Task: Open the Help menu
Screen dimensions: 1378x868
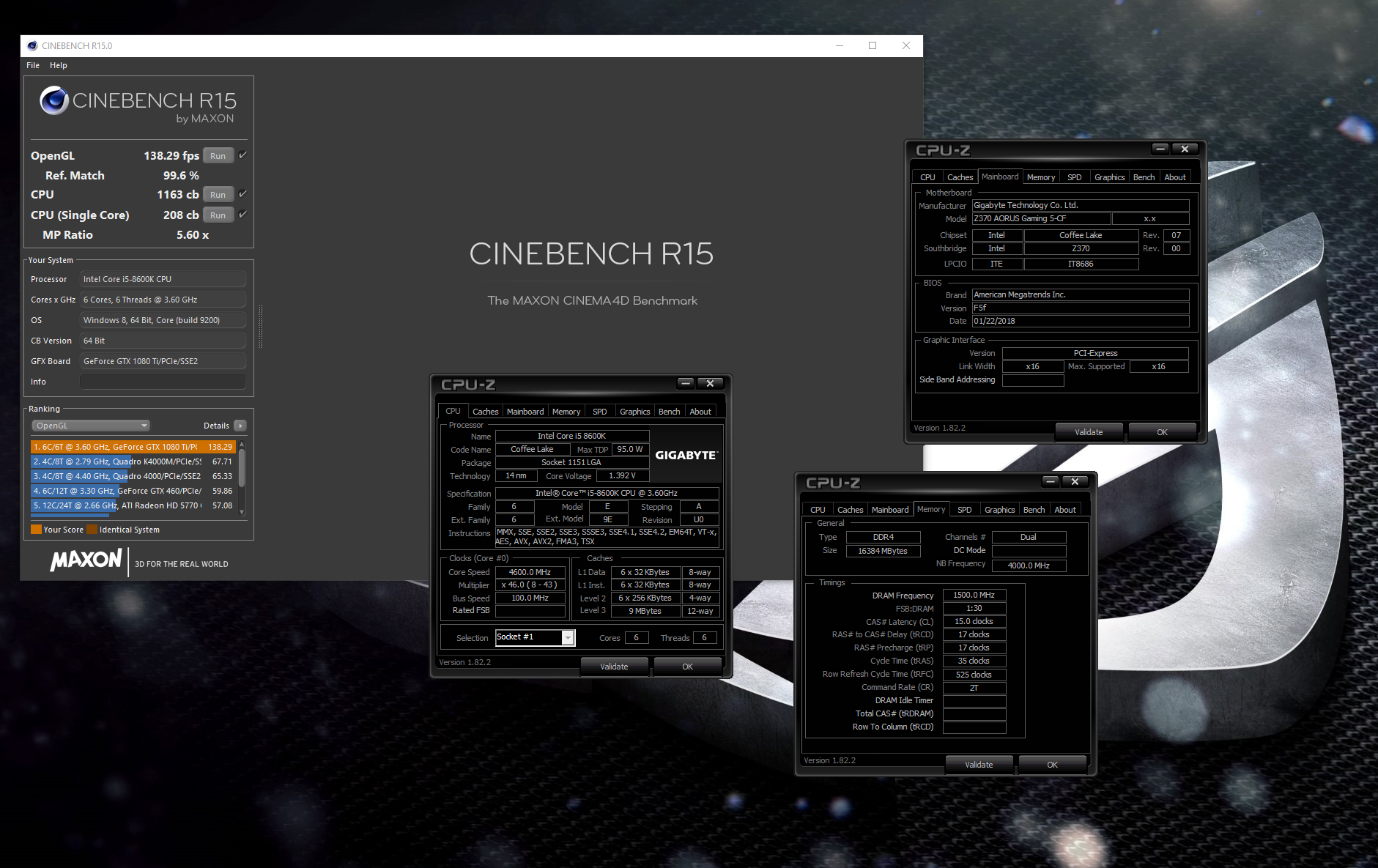Action: (59, 65)
